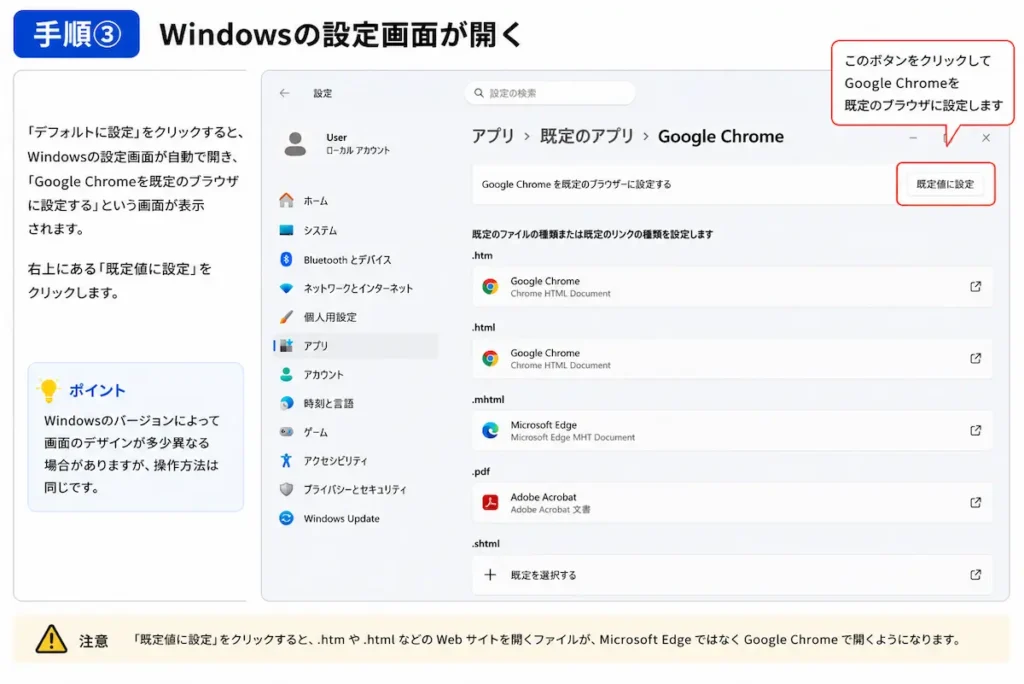Image resolution: width=1024 pixels, height=684 pixels.
Task: Select アプリ in the sidebar
Action: pos(355,346)
